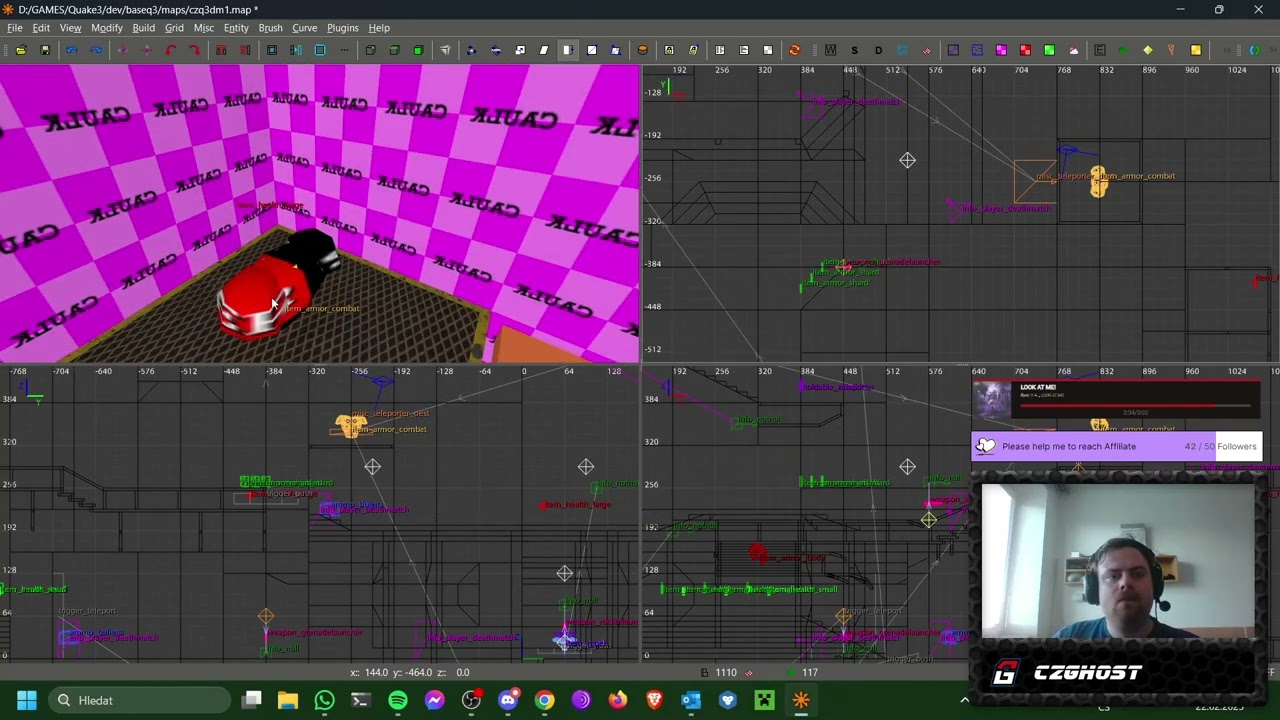
Task: Click the yellow diamond toolbar icon
Action: [1148, 50]
